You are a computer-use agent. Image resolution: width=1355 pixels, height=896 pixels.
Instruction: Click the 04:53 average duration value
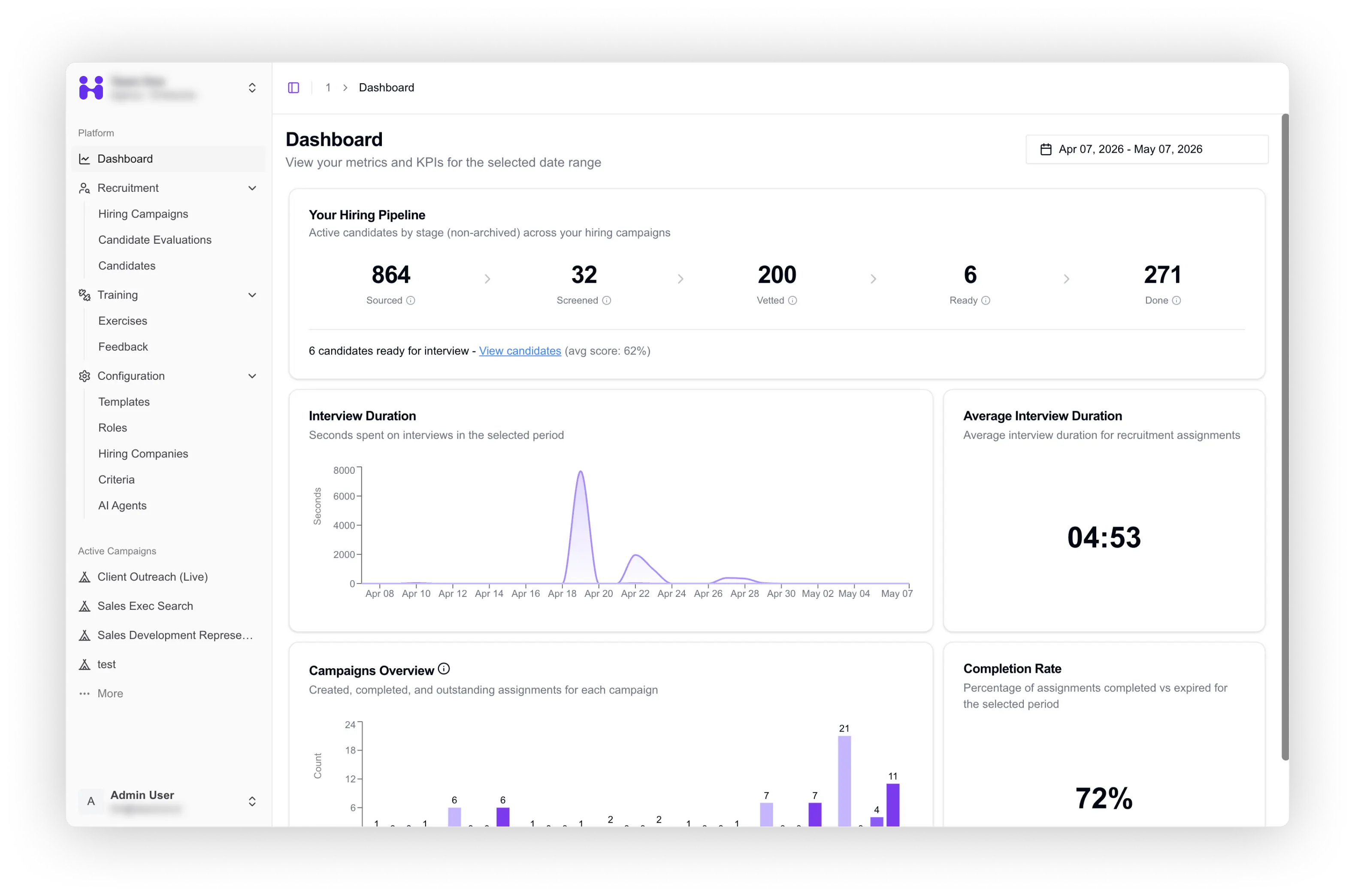(1104, 538)
